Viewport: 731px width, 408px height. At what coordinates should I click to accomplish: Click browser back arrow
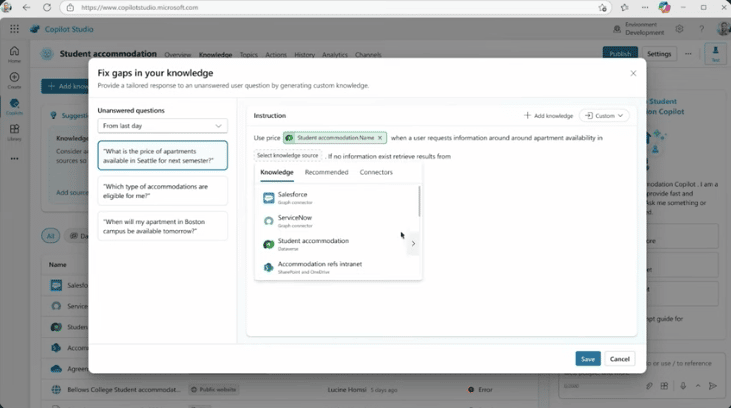pos(26,7)
